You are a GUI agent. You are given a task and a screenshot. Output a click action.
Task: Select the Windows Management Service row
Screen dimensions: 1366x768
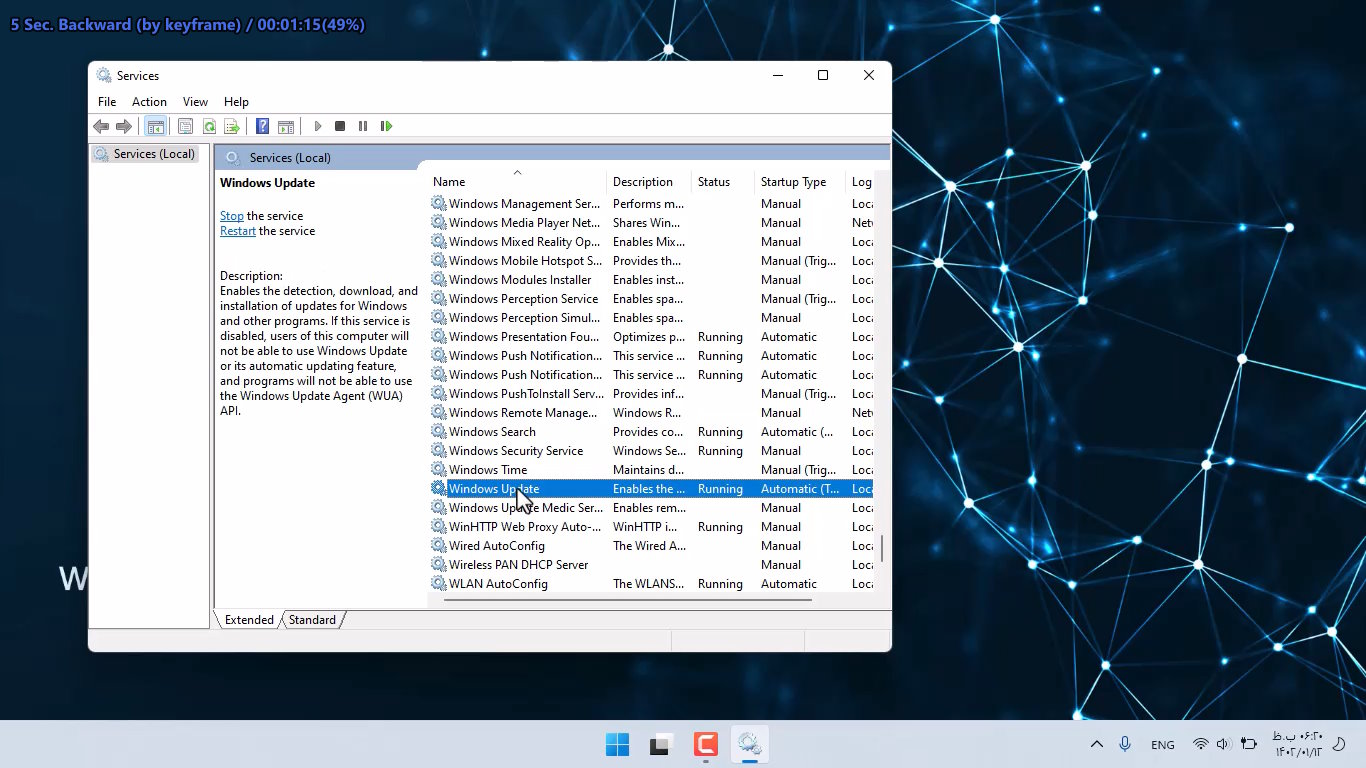651,204
